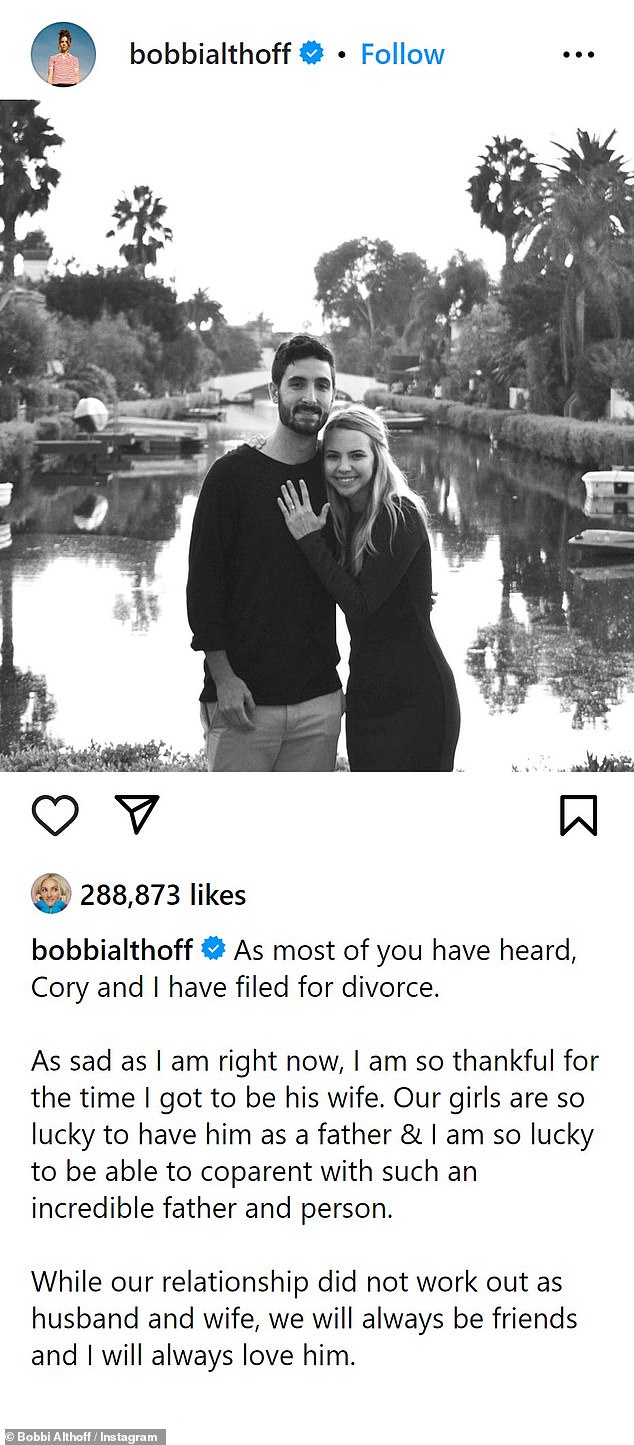Click the Bobbi Althoff / Instagram credit label
The height and width of the screenshot is (1445, 634).
click(82, 1437)
